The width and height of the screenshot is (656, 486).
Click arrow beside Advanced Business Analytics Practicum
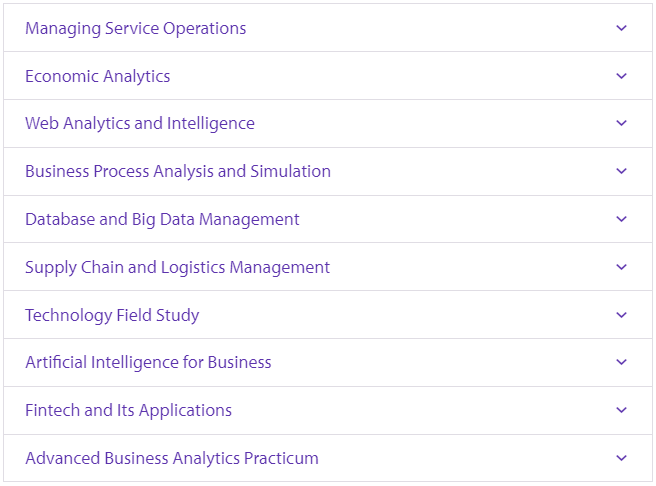[622, 458]
